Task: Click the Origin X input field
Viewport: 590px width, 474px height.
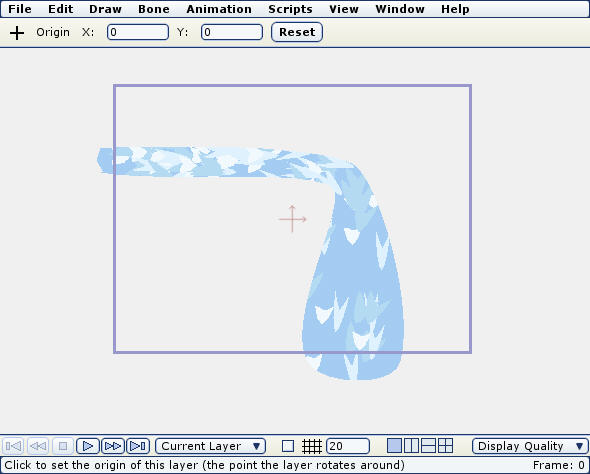Action: click(x=138, y=32)
